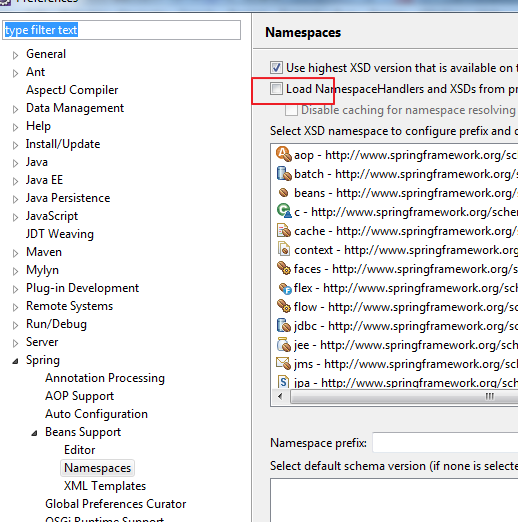
Task: Enable Load NamespaceHandlers and XSDs checkbox
Action: (276, 89)
